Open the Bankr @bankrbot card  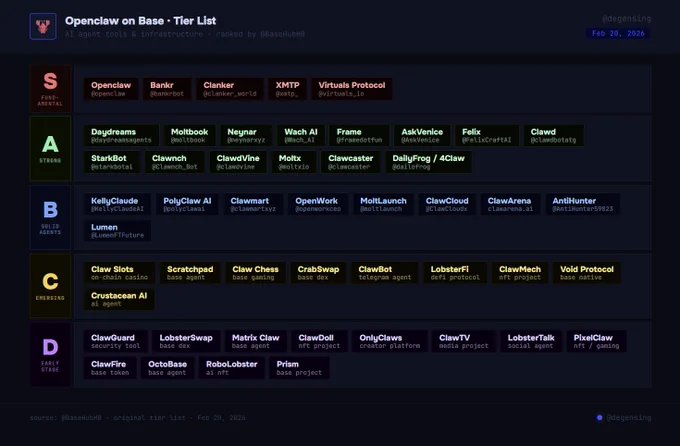pos(167,89)
